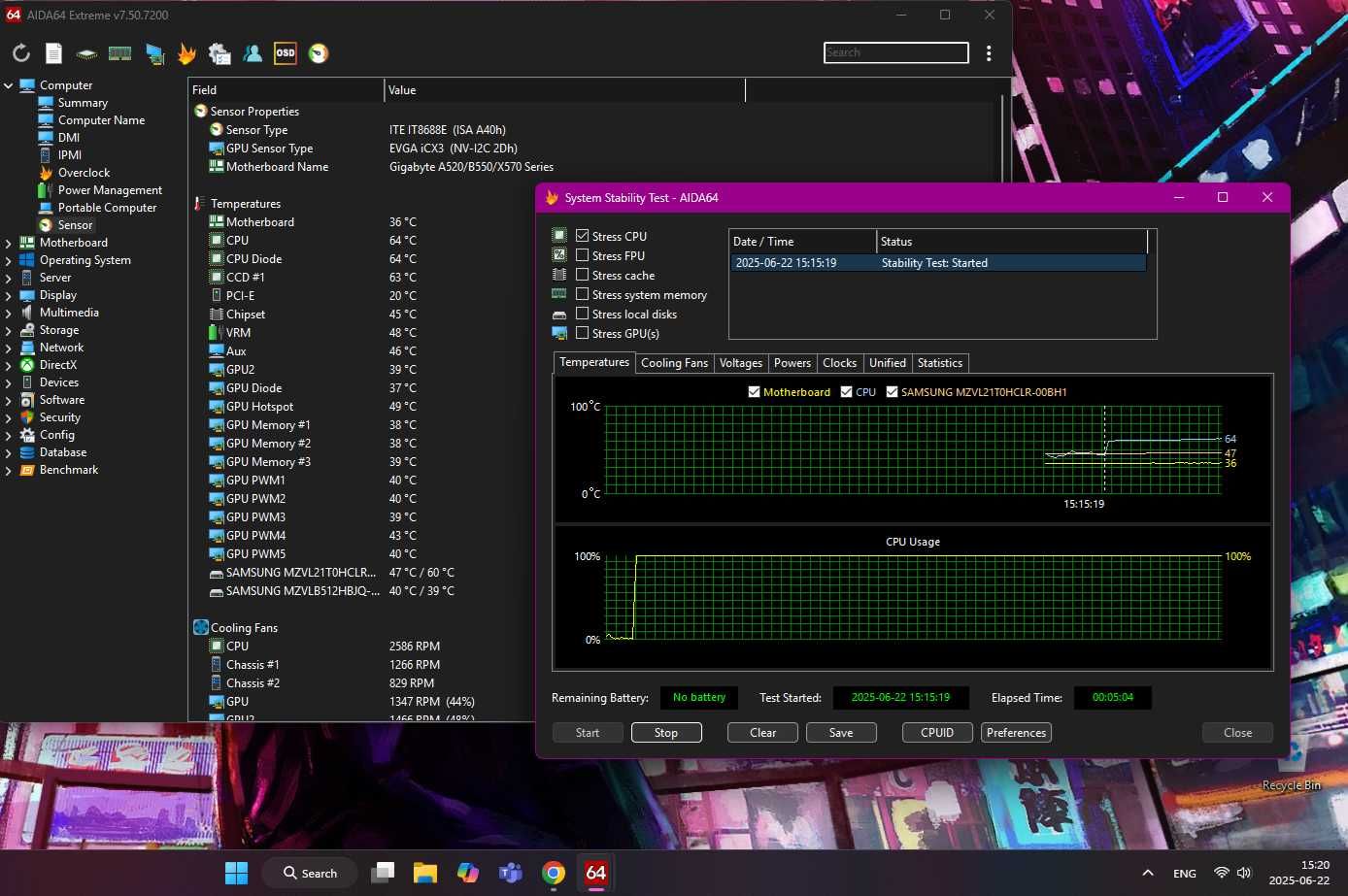Expand the Operating System tree node
Image resolution: width=1348 pixels, height=896 pixels.
click(x=9, y=260)
